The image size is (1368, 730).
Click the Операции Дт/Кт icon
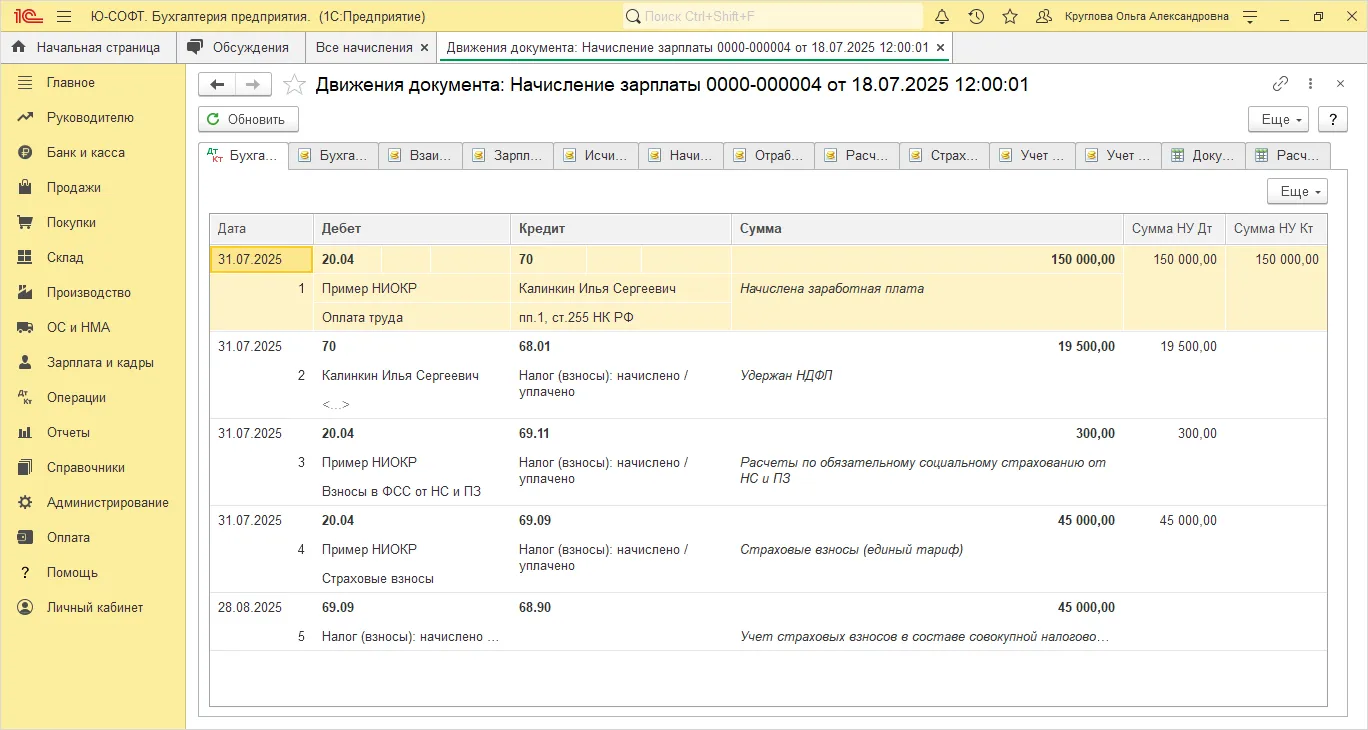[x=26, y=397]
